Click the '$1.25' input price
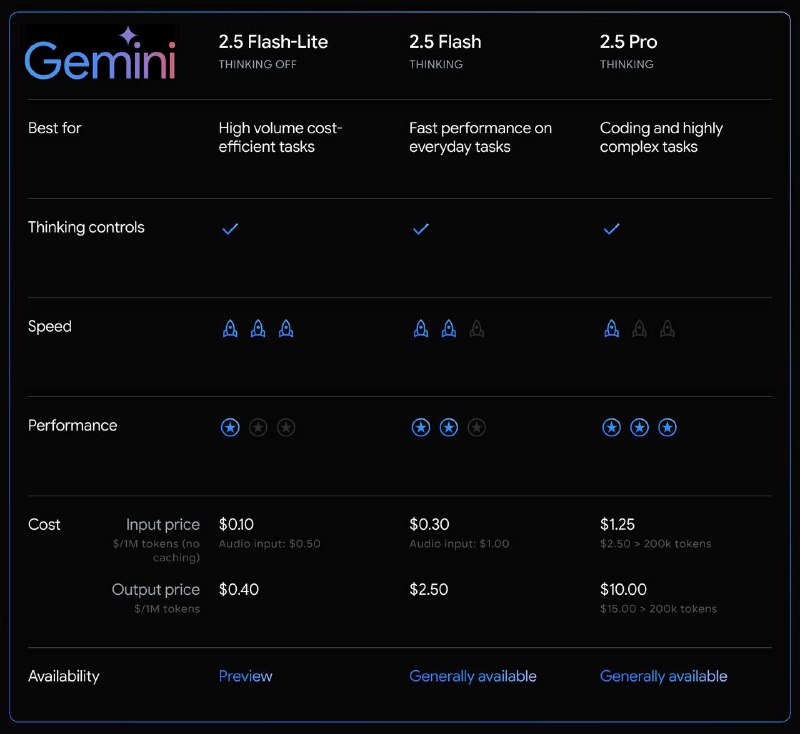This screenshot has width=800, height=734. tap(617, 524)
